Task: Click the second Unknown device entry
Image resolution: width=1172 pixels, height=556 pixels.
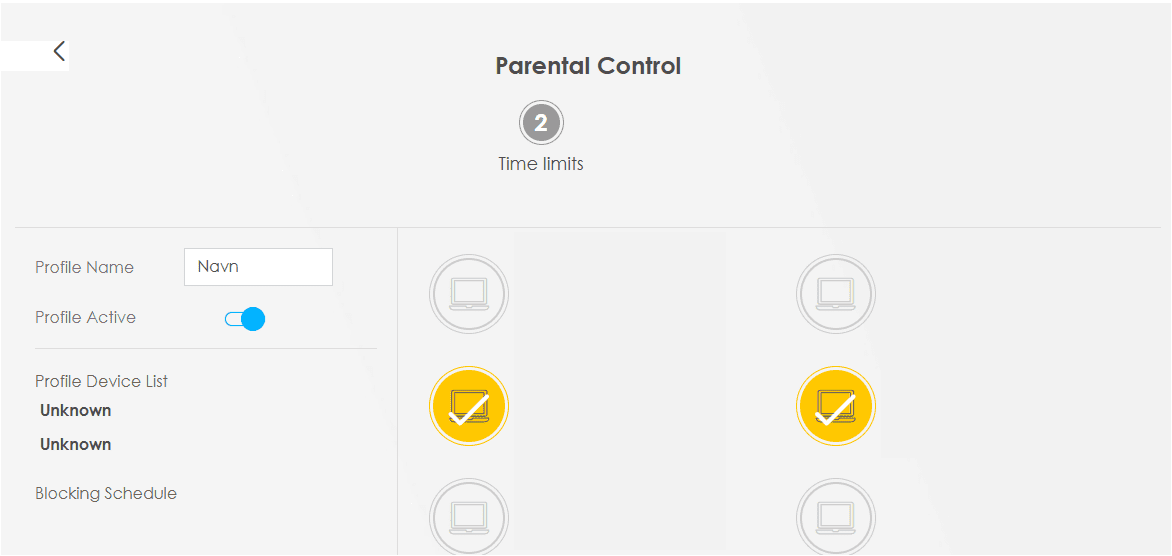Action: click(x=75, y=444)
